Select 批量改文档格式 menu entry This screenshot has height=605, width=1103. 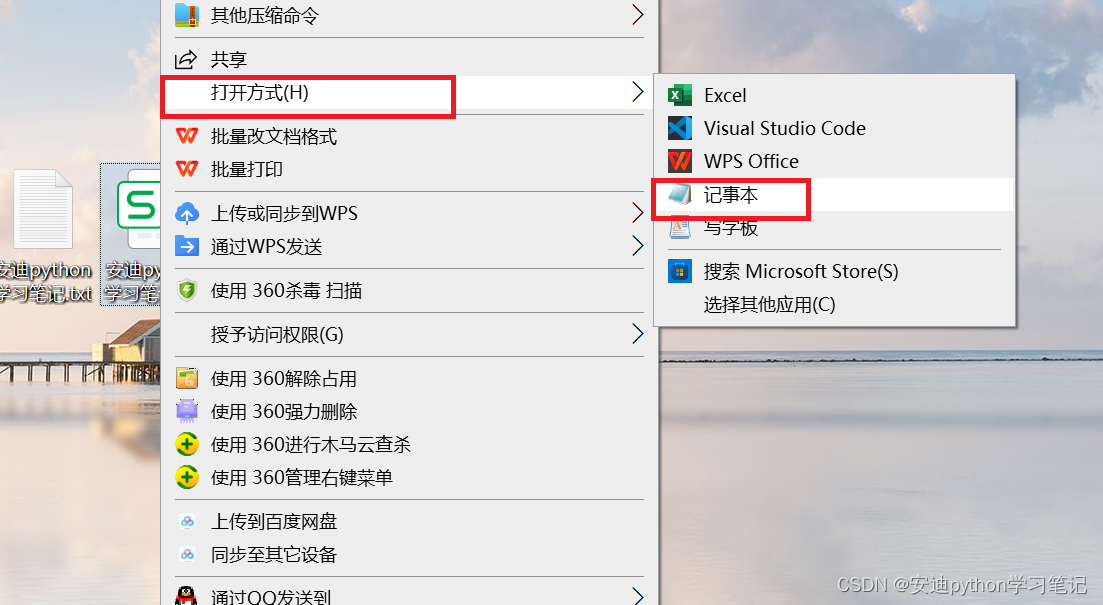coord(409,136)
